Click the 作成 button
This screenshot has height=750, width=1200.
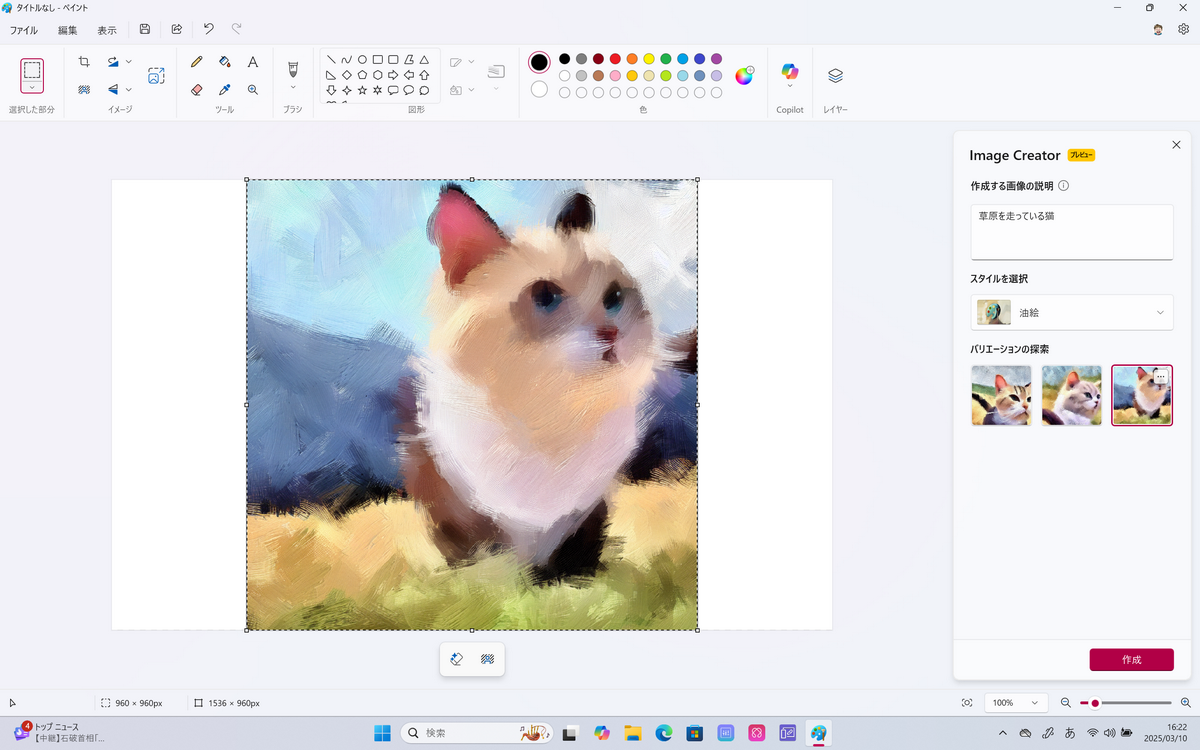click(1132, 660)
